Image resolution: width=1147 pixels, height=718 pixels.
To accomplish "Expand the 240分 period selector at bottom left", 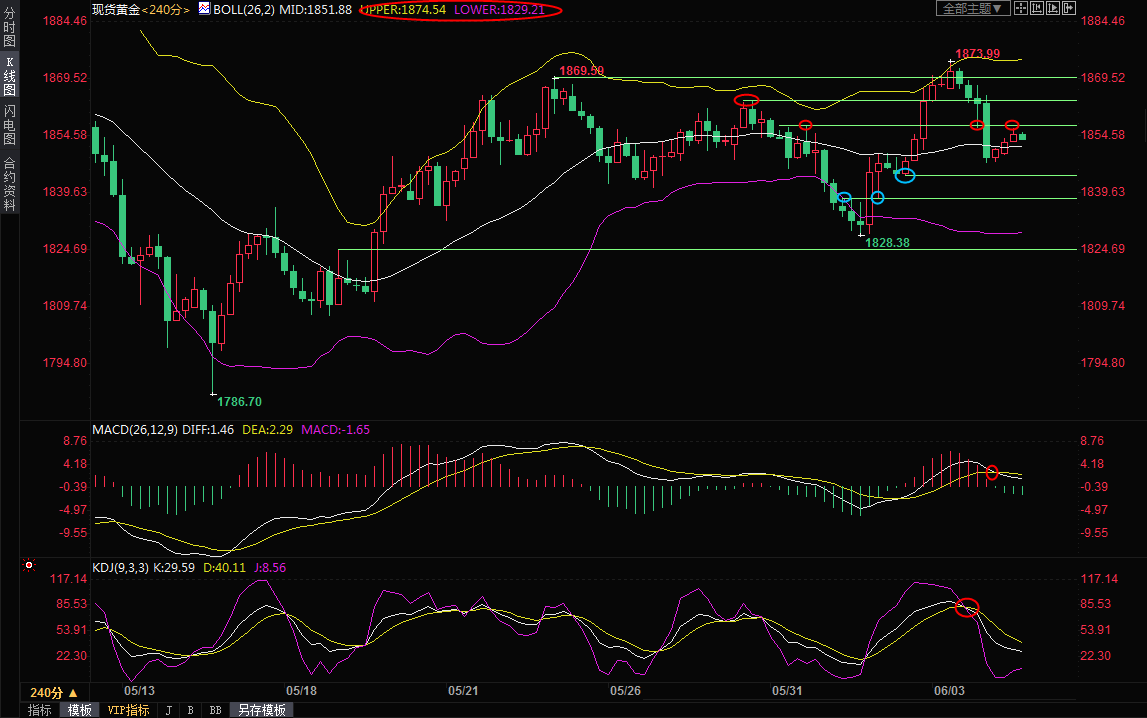I will click(x=54, y=692).
